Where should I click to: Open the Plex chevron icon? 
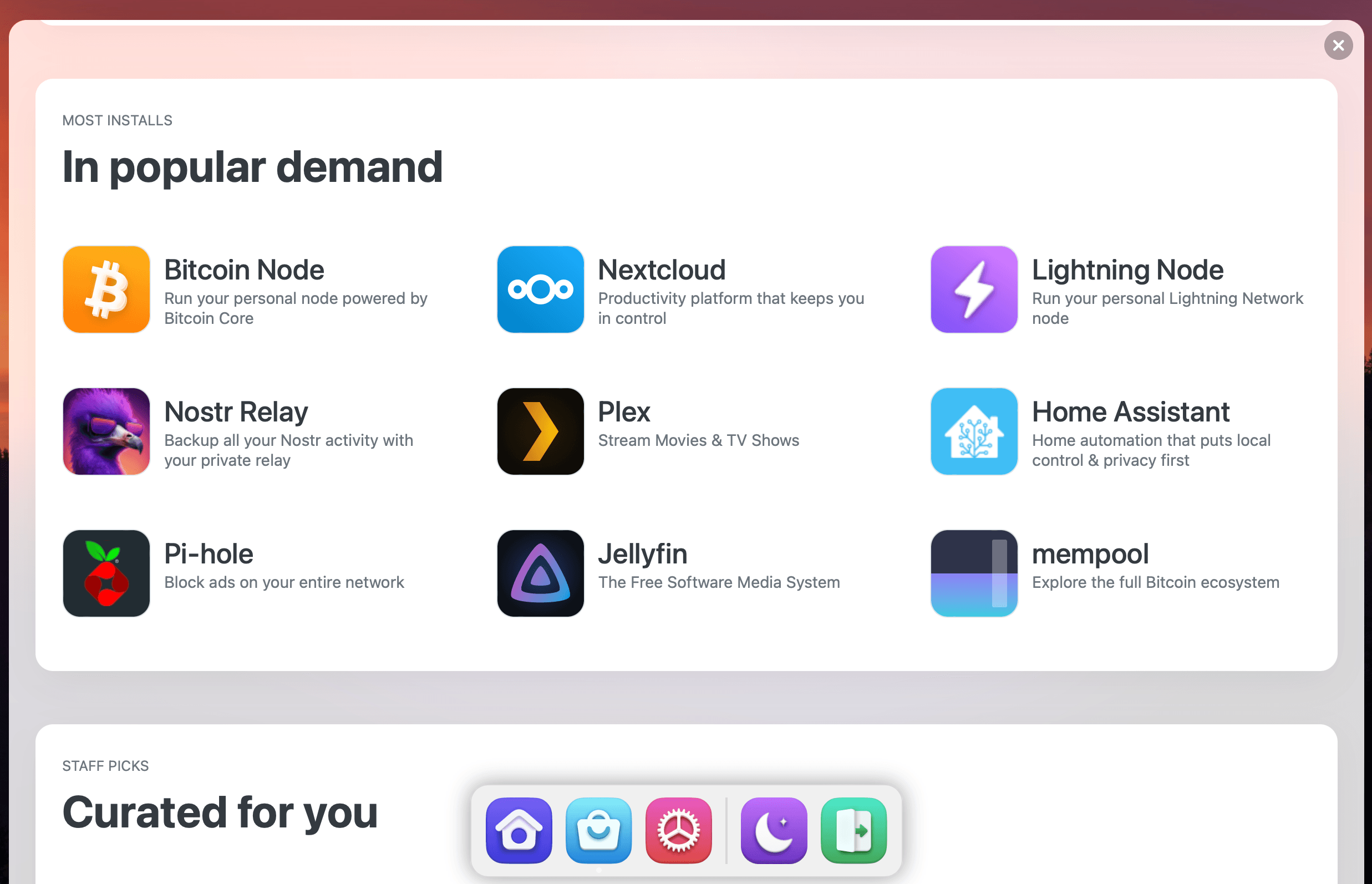(x=540, y=431)
